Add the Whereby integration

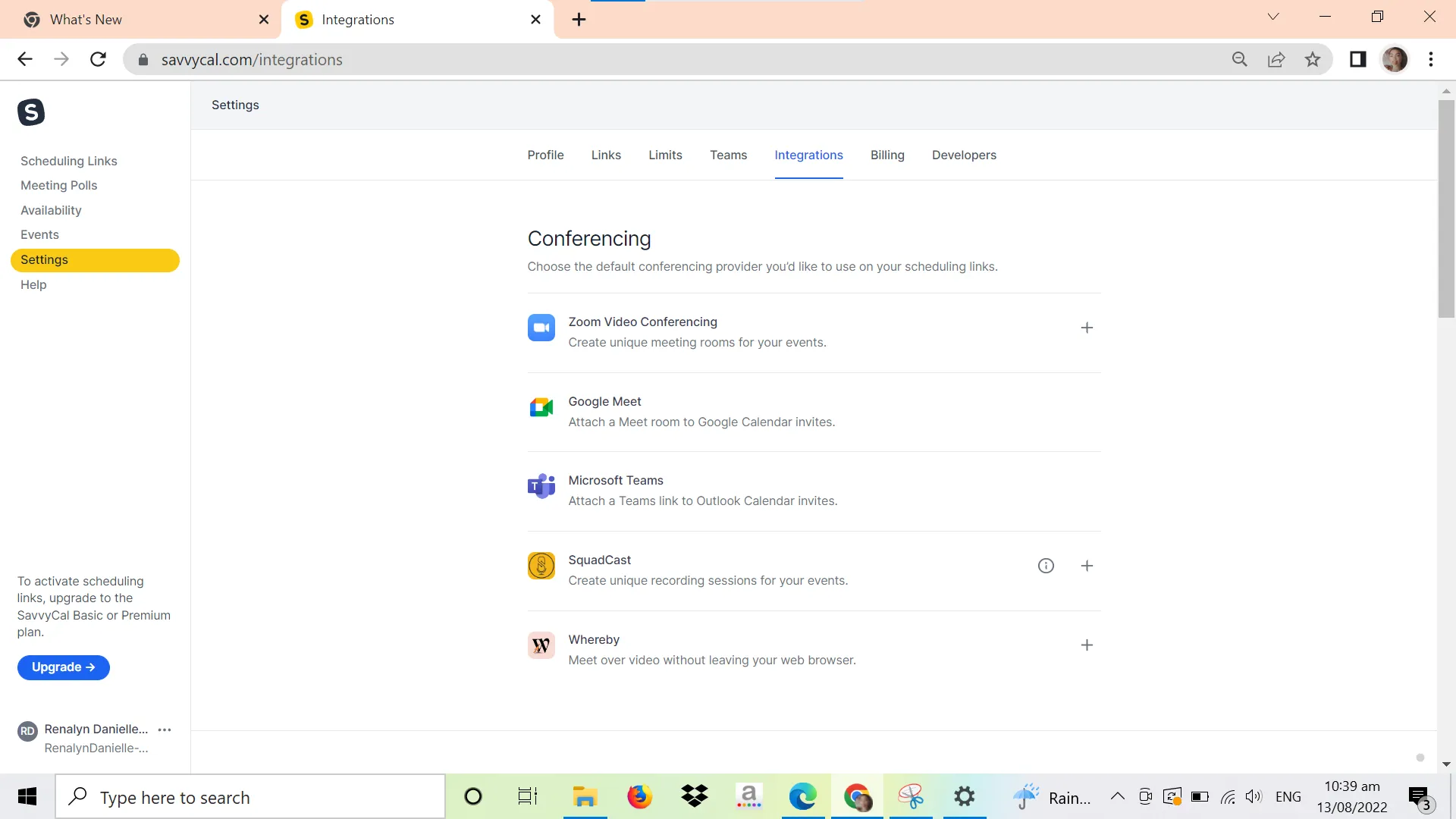[1087, 645]
